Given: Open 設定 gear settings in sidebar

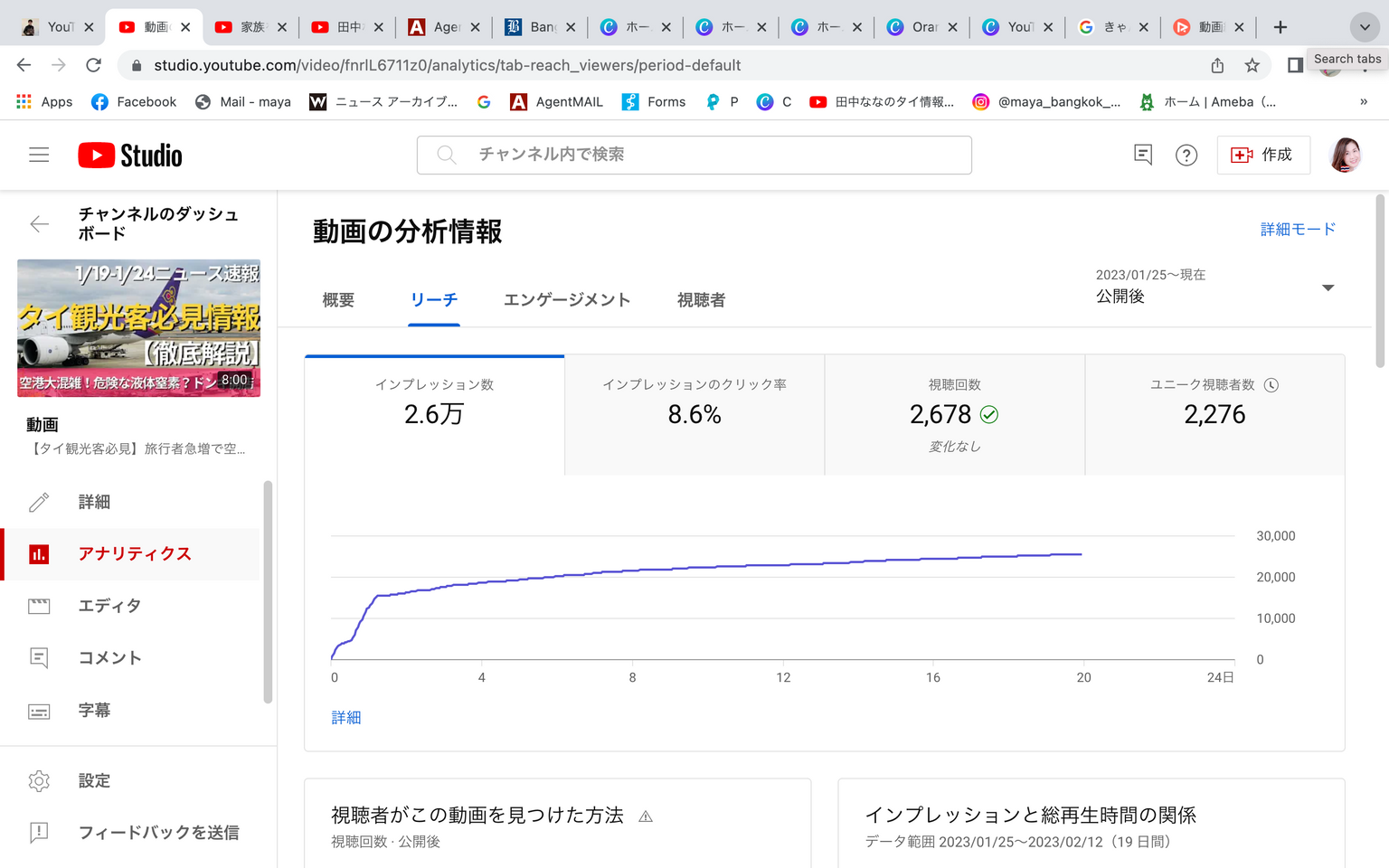Looking at the screenshot, I should point(93,780).
